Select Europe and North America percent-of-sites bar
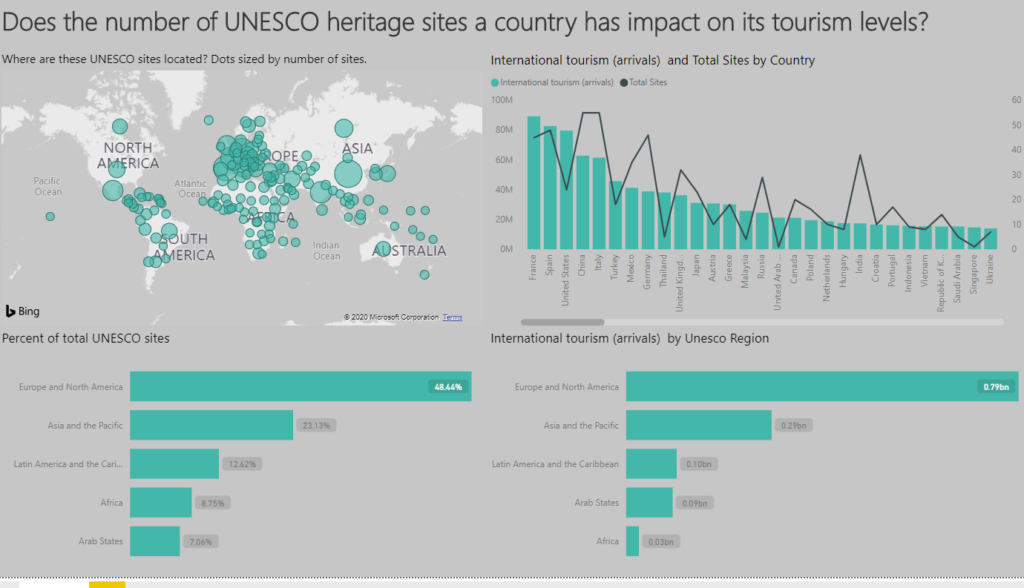 (x=300, y=386)
